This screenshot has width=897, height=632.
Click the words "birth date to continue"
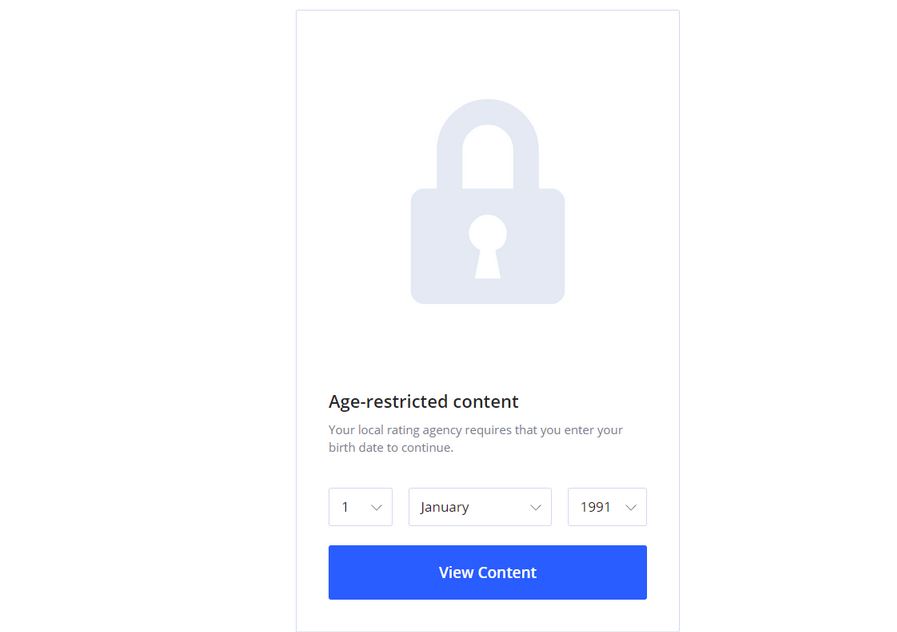(391, 447)
